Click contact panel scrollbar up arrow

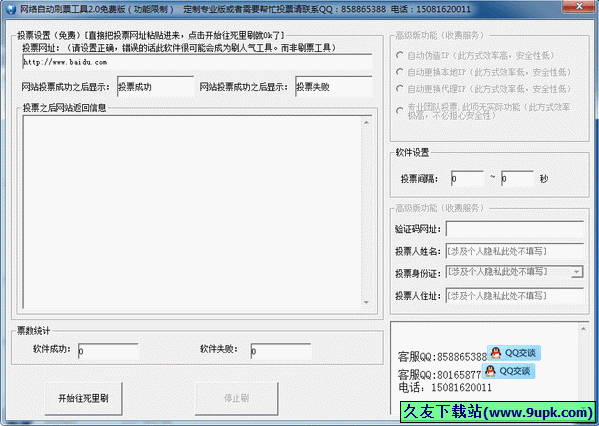click(583, 329)
